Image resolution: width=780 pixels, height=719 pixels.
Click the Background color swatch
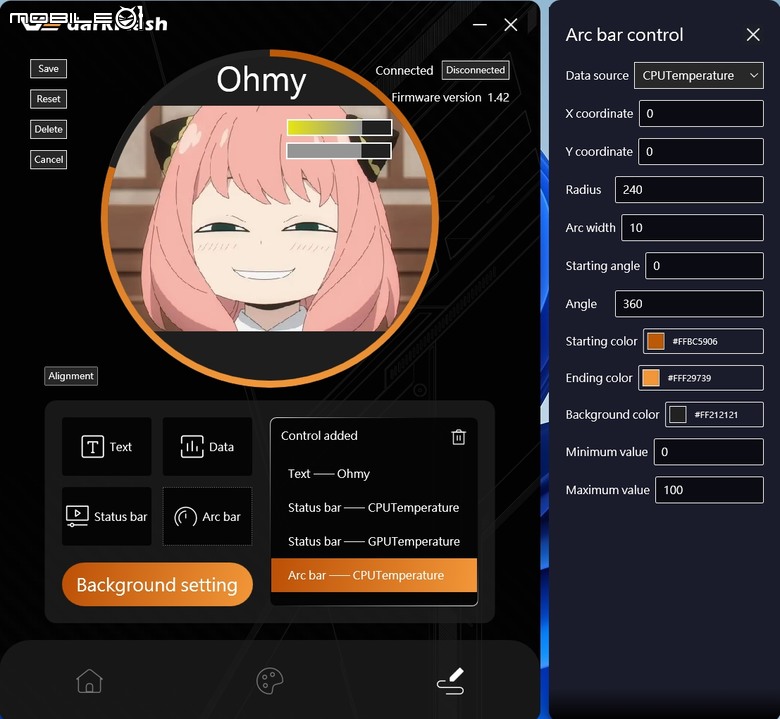click(x=678, y=414)
